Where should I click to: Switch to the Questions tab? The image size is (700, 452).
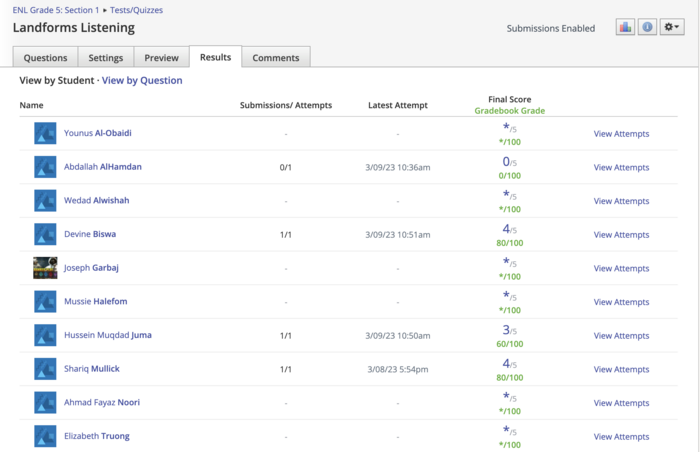coord(45,58)
